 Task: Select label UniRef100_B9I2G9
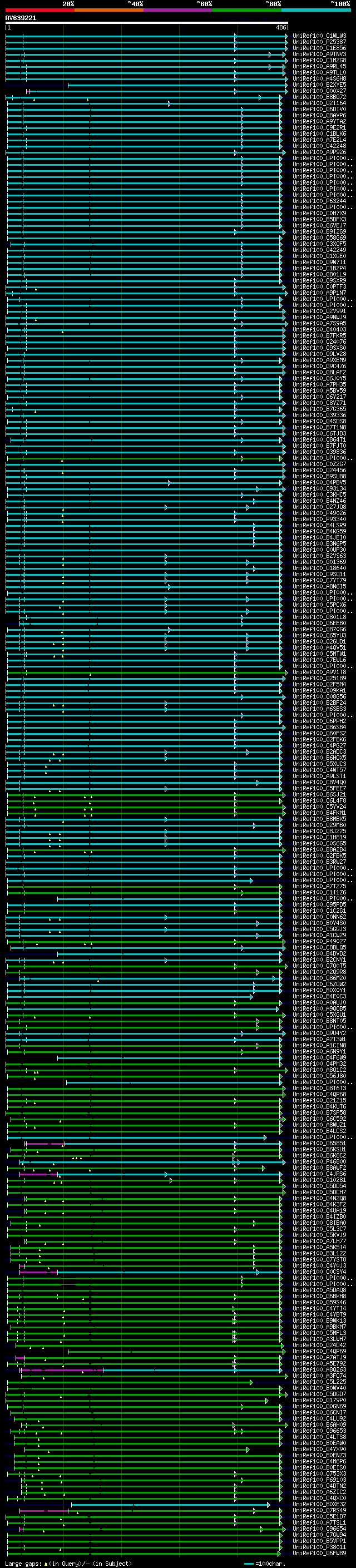tap(319, 232)
